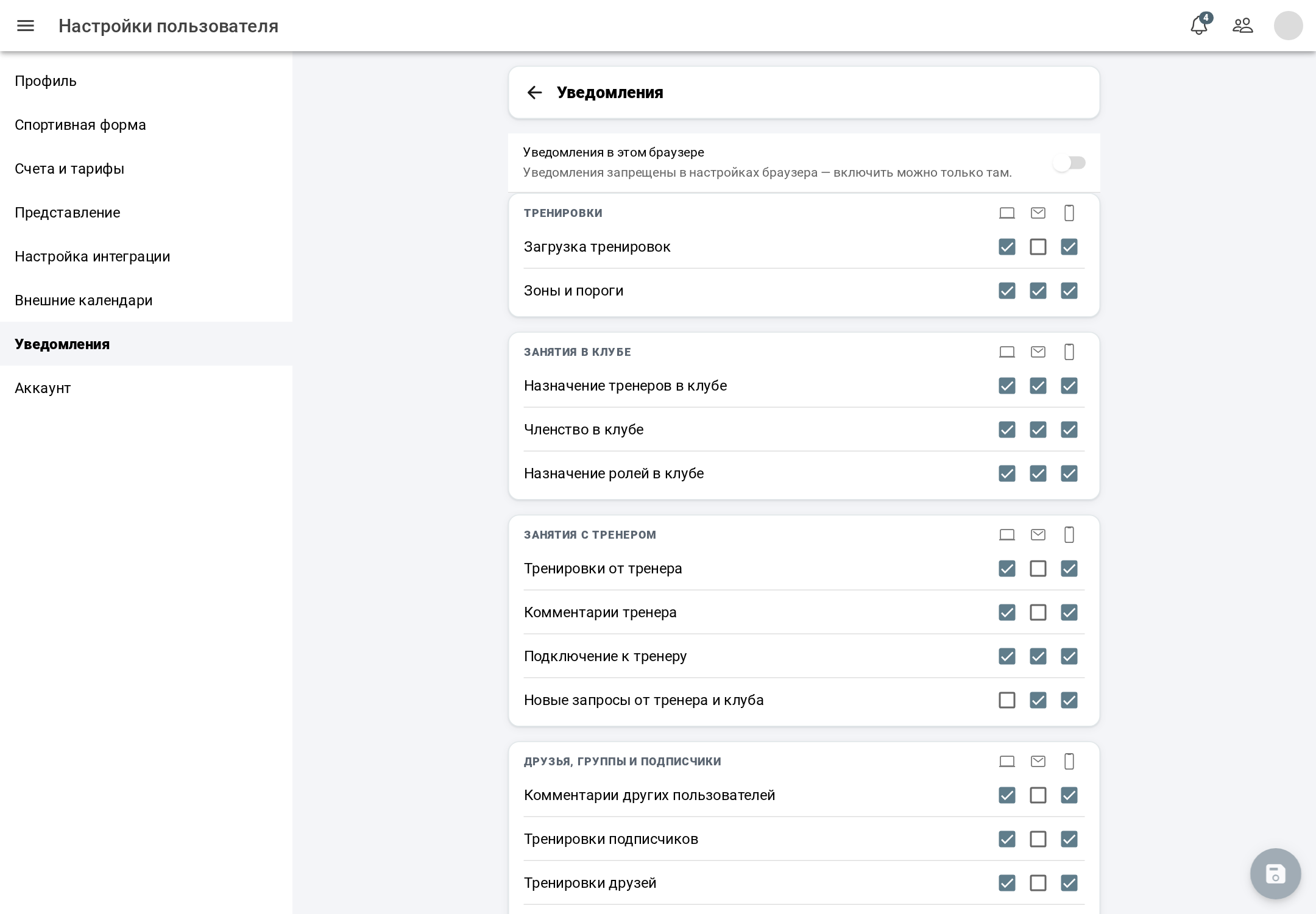Click the ЗАНЯТИЯ С ТРЕНЕРОМ section heading

point(590,535)
